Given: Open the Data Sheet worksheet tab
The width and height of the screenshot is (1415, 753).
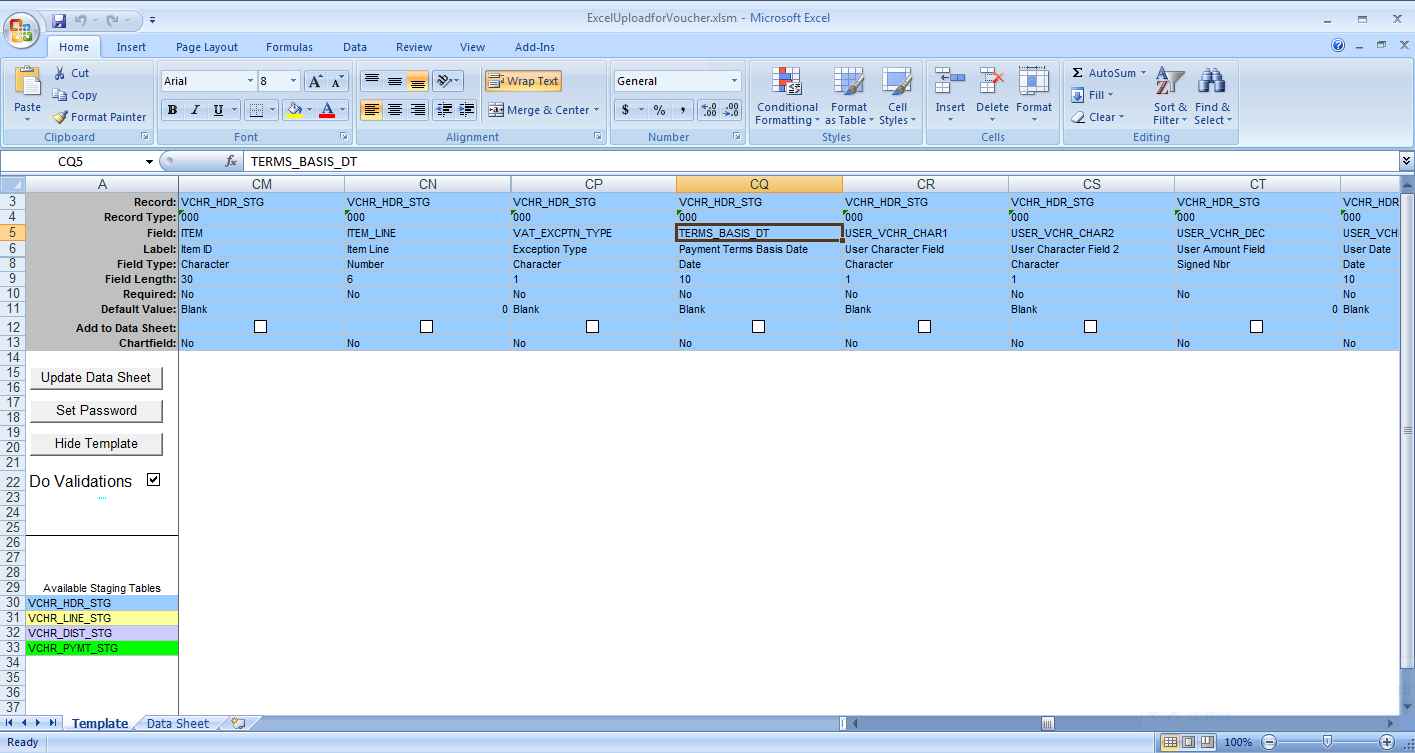Looking at the screenshot, I should click(x=176, y=723).
